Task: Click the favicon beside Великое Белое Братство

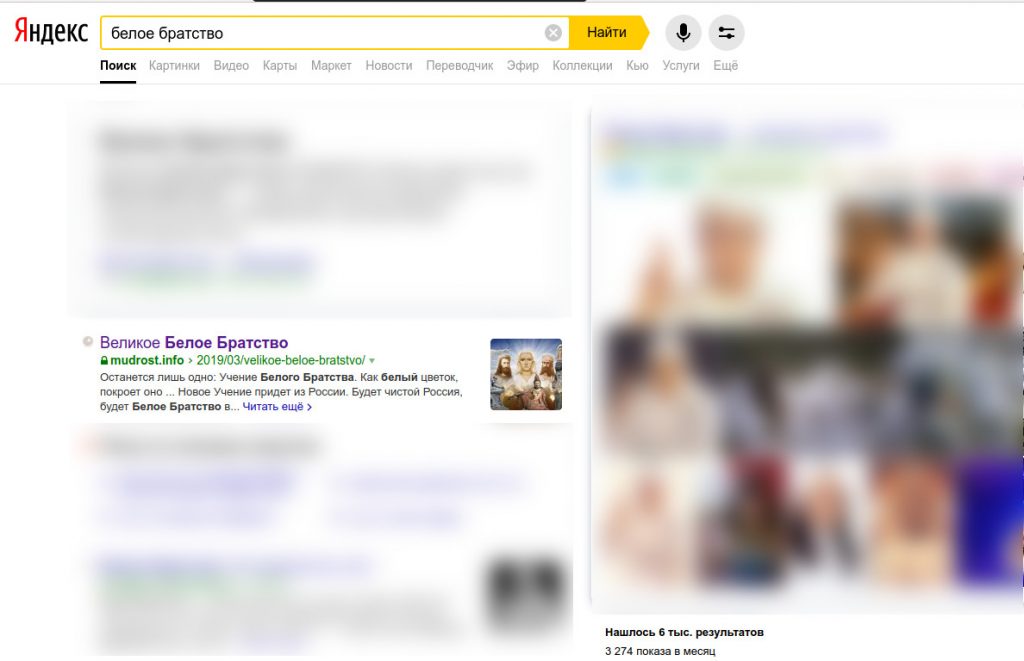Action: (x=88, y=341)
